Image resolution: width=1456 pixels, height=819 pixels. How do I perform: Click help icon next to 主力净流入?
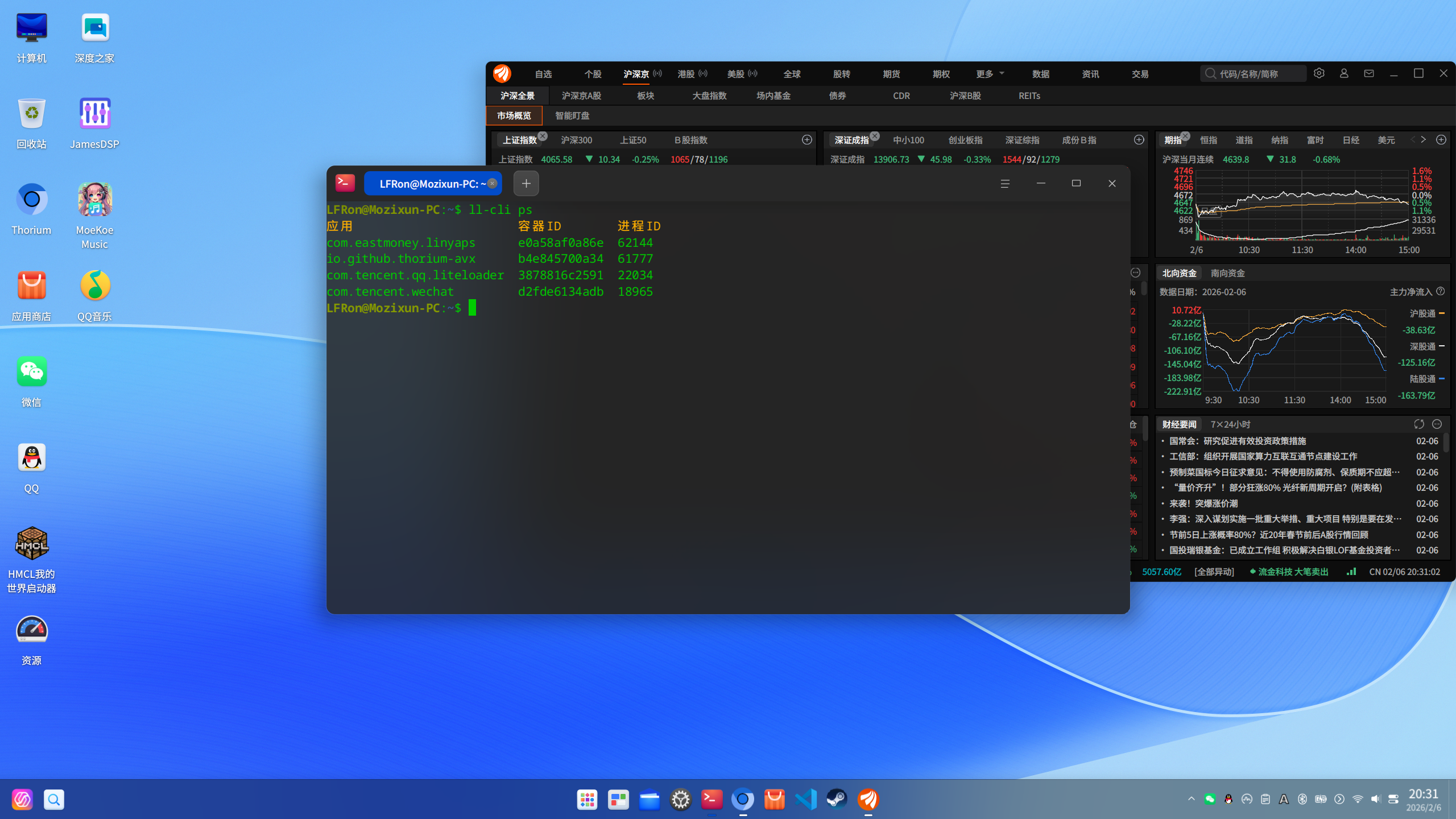click(x=1441, y=291)
